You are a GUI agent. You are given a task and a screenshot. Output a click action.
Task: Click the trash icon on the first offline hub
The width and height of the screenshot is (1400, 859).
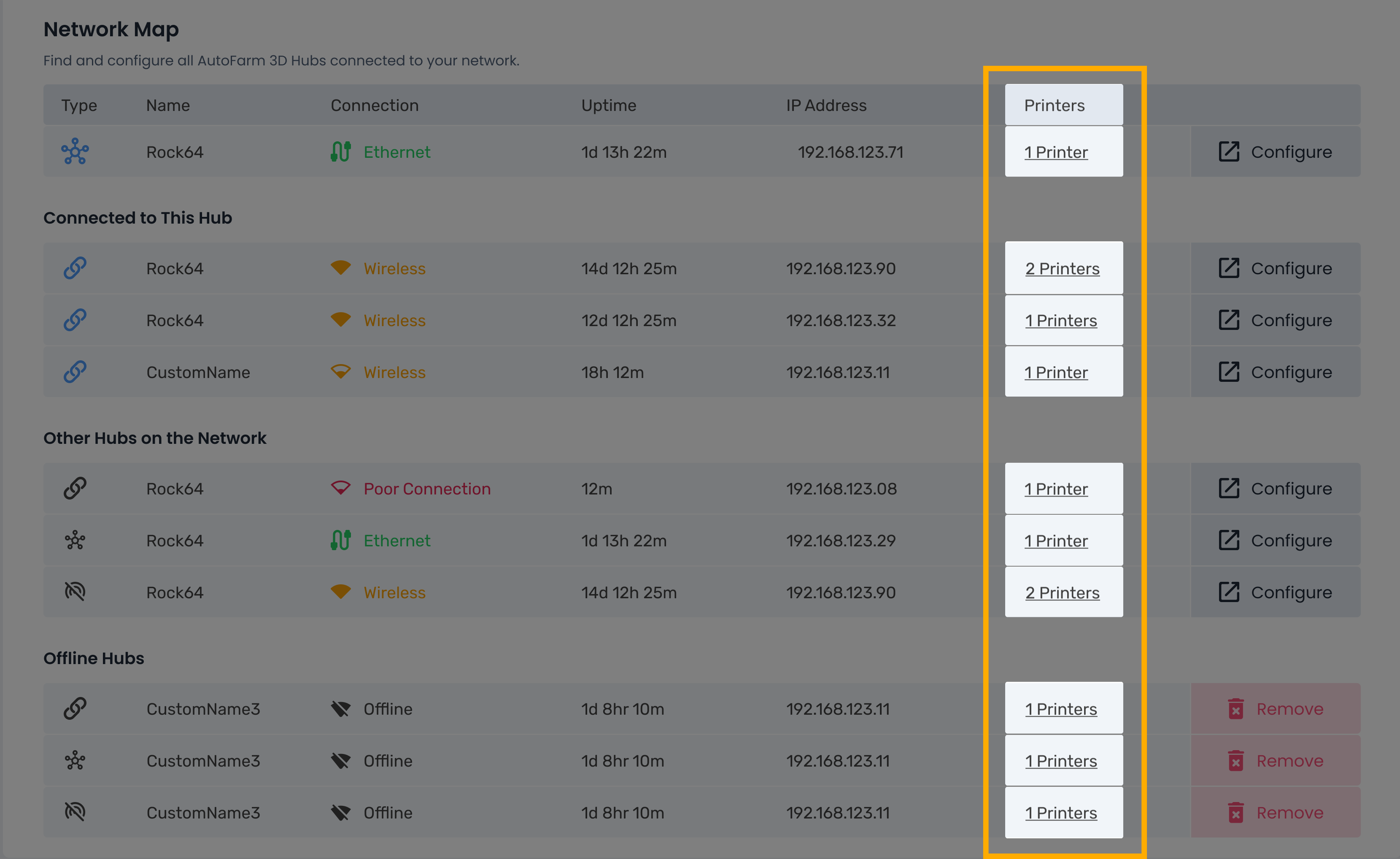coord(1236,708)
